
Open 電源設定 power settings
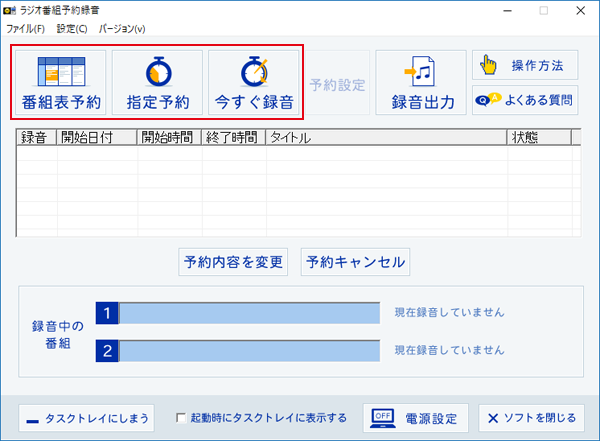(416, 418)
